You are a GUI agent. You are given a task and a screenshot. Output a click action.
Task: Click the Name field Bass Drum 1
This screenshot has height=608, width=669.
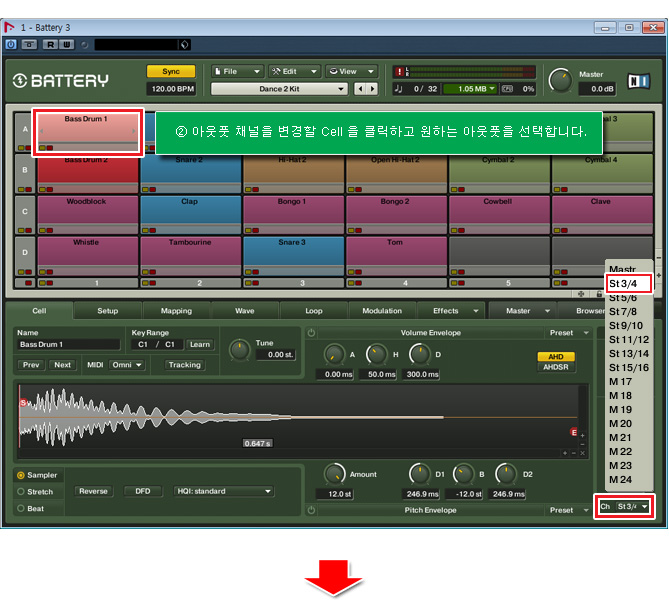68,344
